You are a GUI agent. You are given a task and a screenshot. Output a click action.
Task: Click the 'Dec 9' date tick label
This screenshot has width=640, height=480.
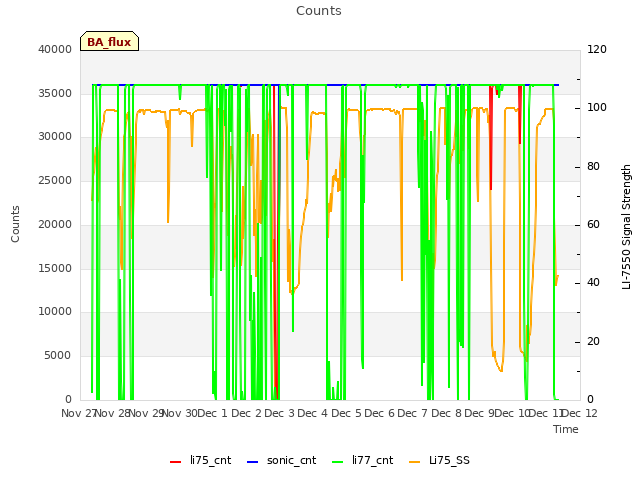480,413
